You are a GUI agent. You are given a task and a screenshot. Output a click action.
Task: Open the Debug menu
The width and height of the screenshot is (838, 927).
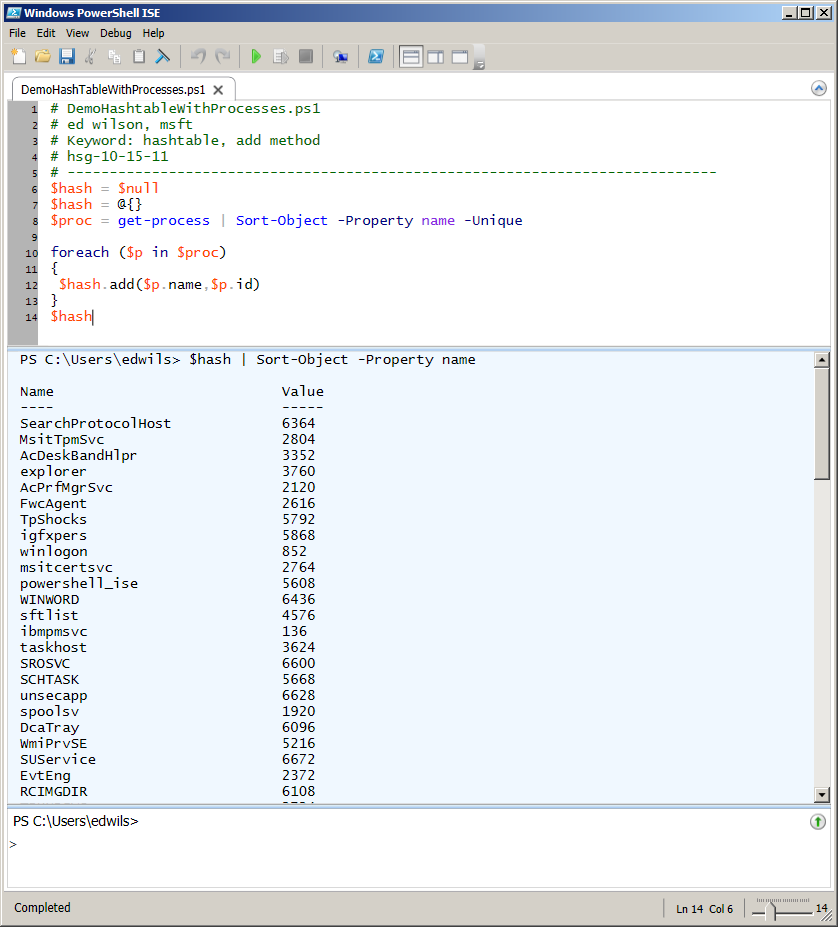pyautogui.click(x=116, y=33)
